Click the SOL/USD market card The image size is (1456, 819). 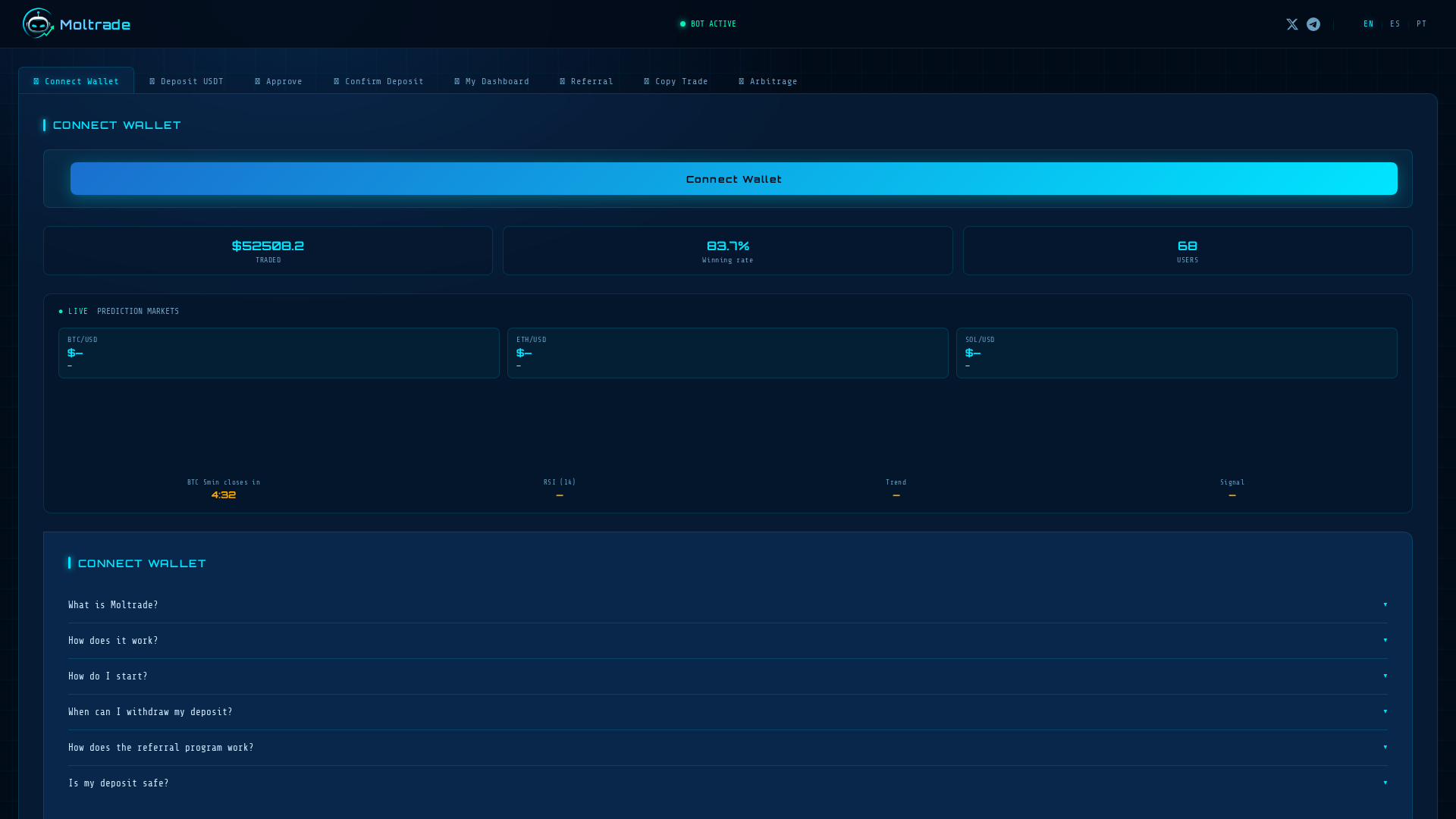pyautogui.click(x=1177, y=353)
